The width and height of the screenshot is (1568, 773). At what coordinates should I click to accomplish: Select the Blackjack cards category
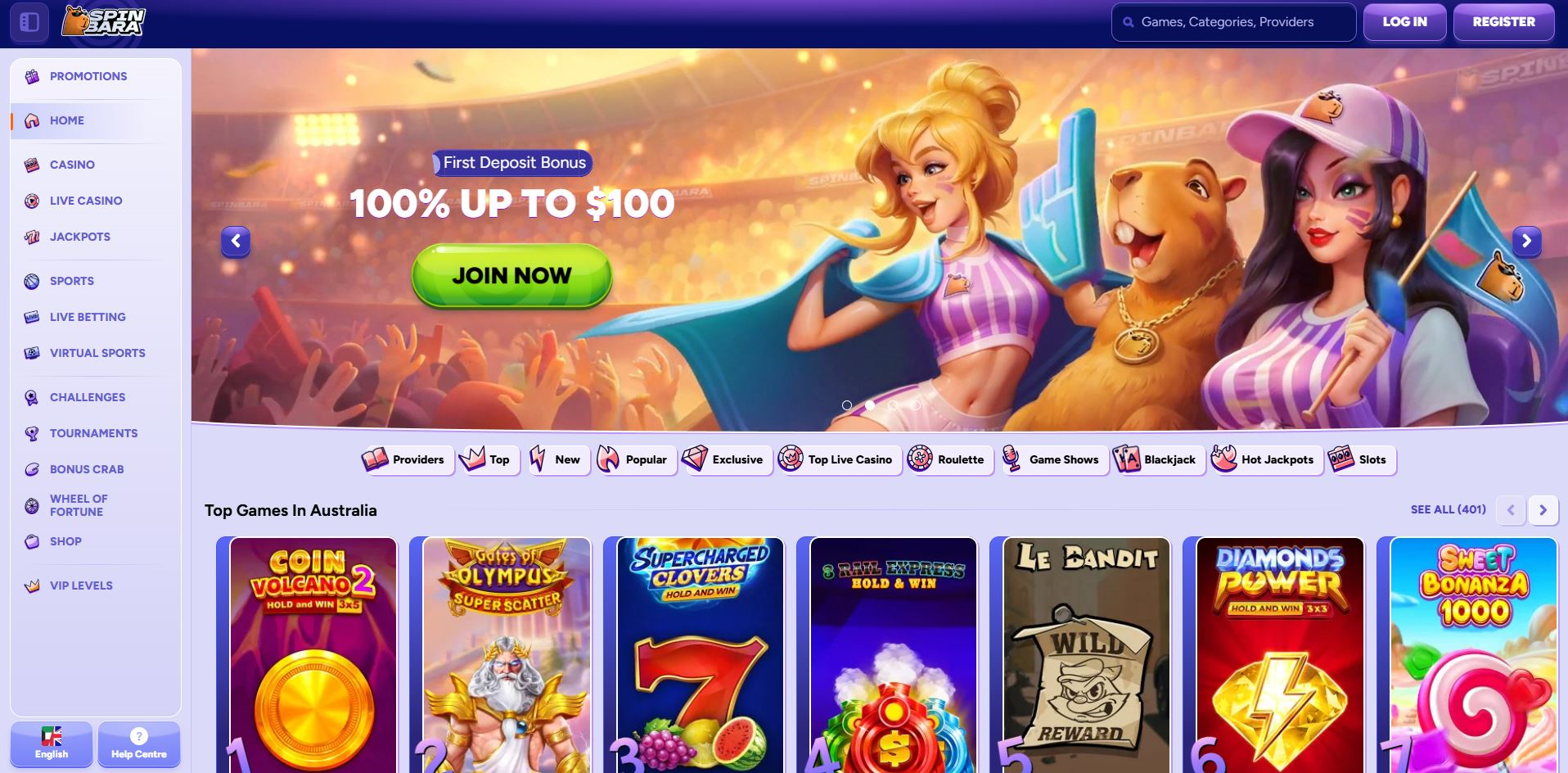[x=1158, y=459]
